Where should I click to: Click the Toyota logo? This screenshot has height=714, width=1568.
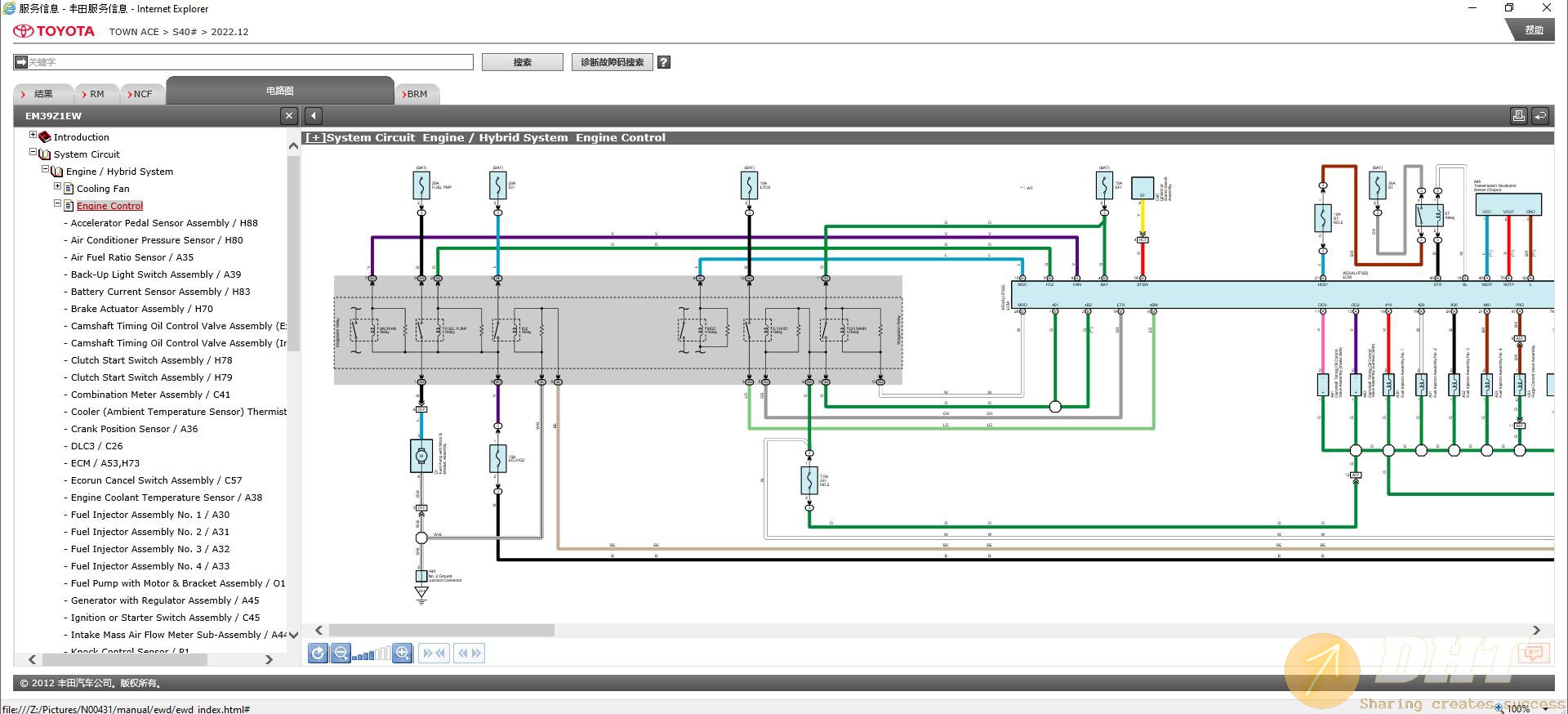pyautogui.click(x=54, y=31)
